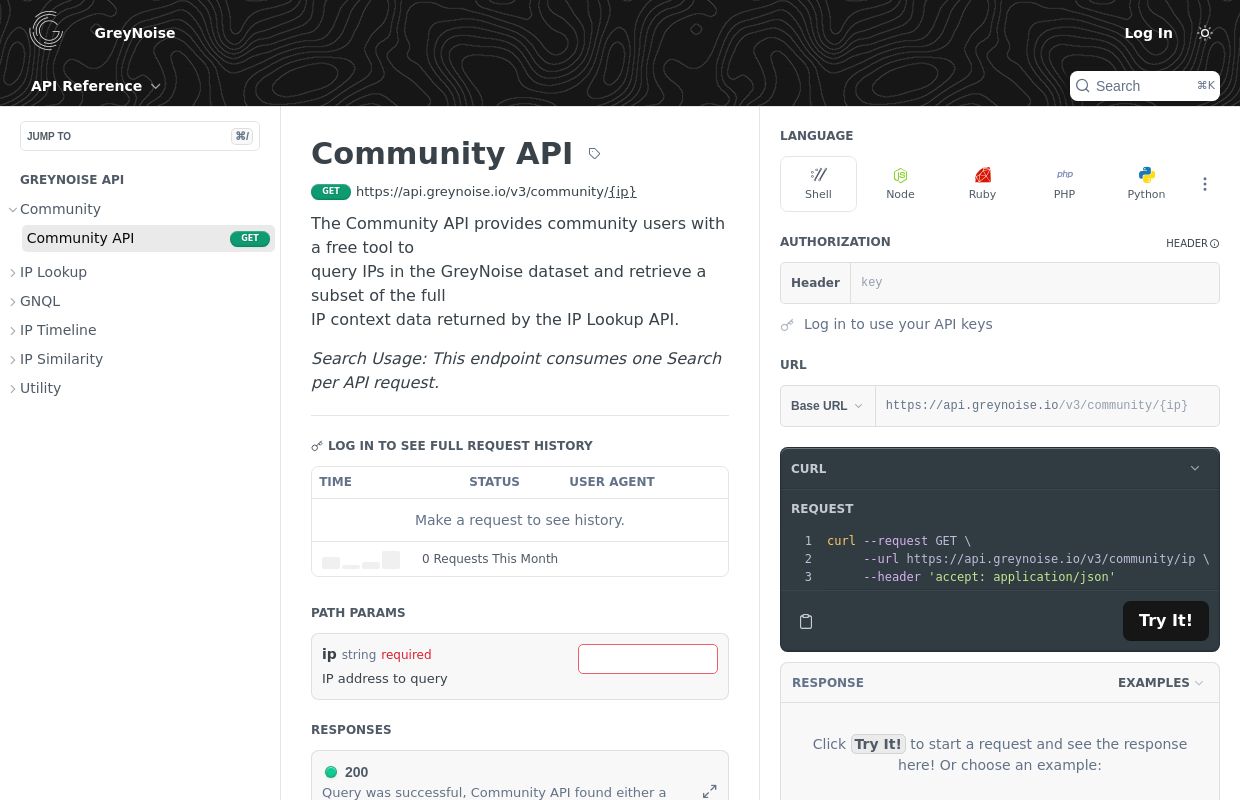Focus the ip path parameter input

click(x=648, y=659)
